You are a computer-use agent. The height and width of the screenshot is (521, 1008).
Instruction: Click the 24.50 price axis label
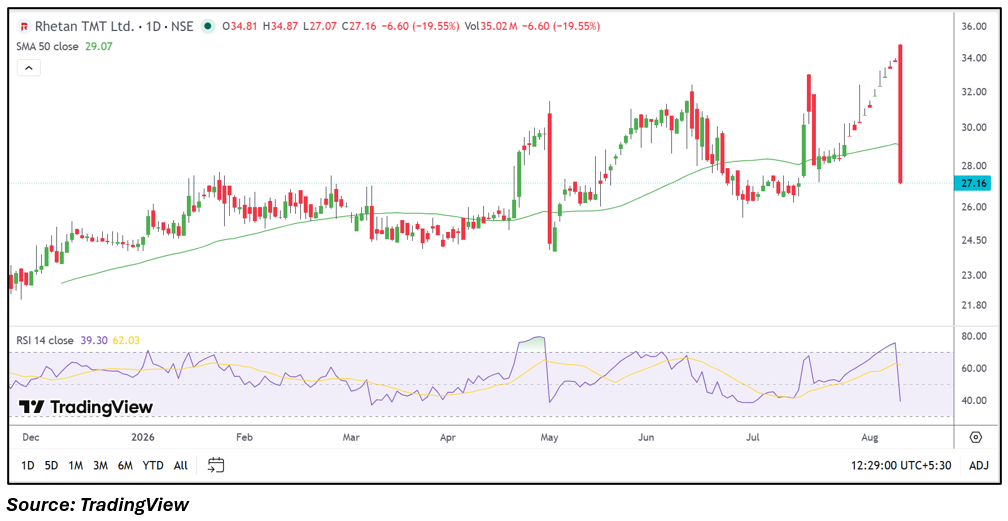975,240
